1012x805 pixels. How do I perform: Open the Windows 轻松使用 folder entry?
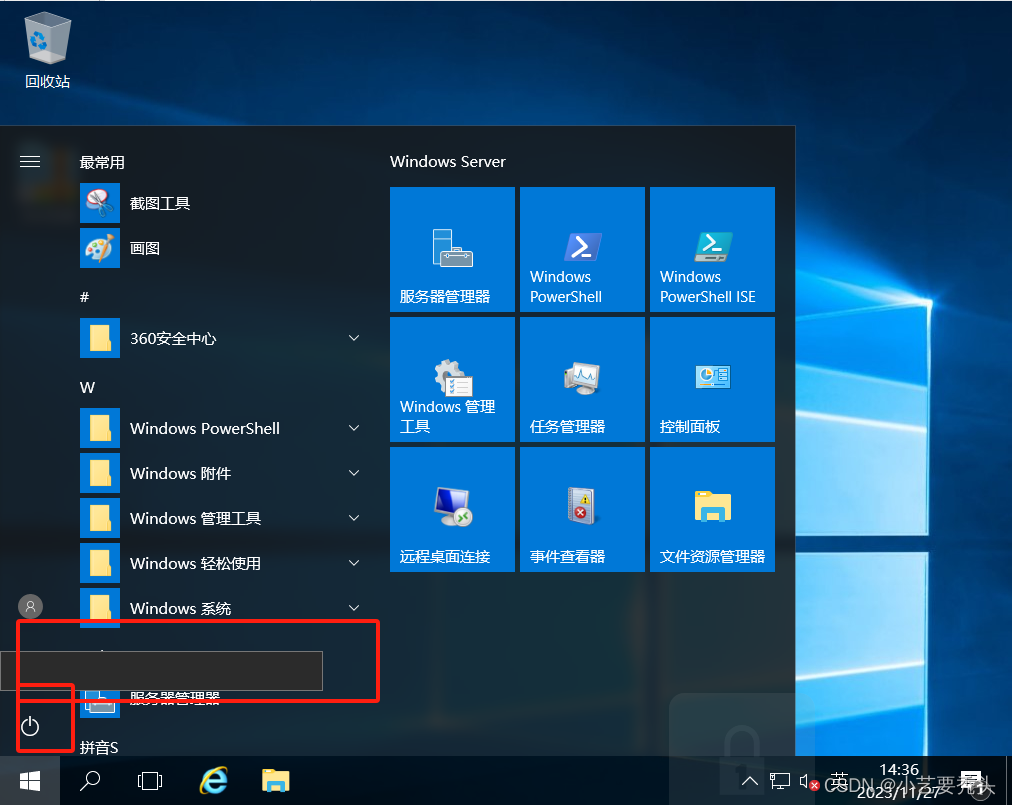point(219,563)
